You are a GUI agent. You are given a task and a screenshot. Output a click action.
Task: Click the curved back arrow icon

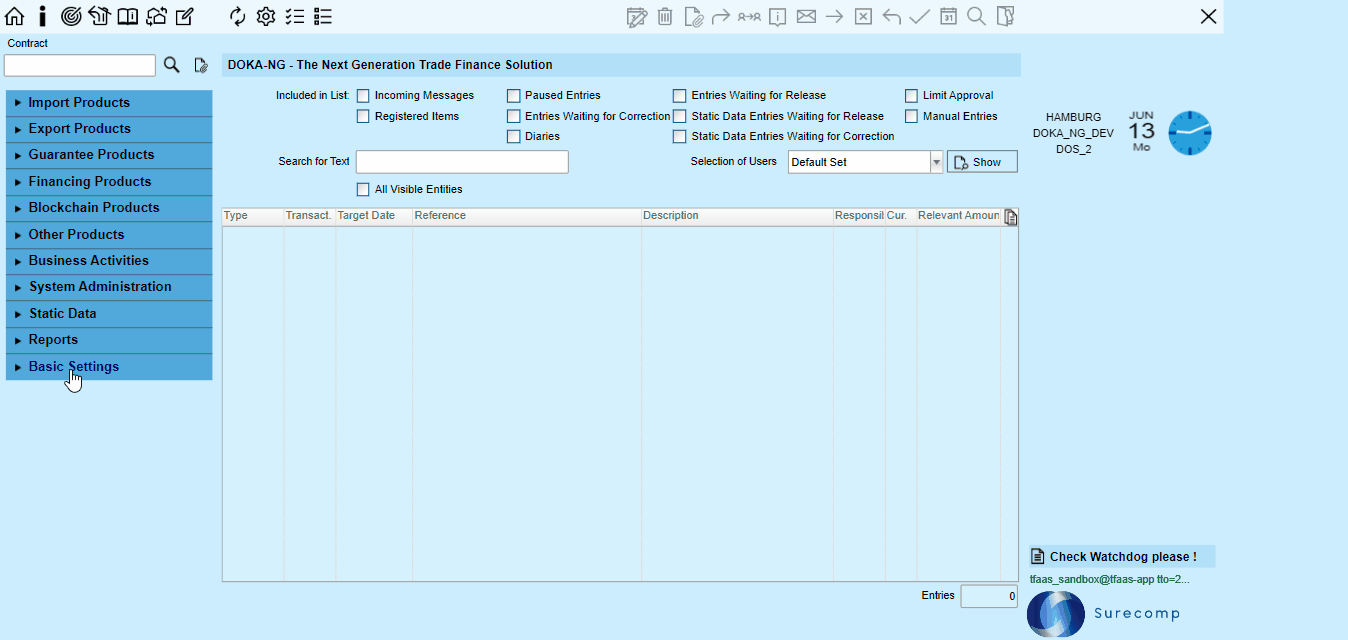[x=892, y=16]
